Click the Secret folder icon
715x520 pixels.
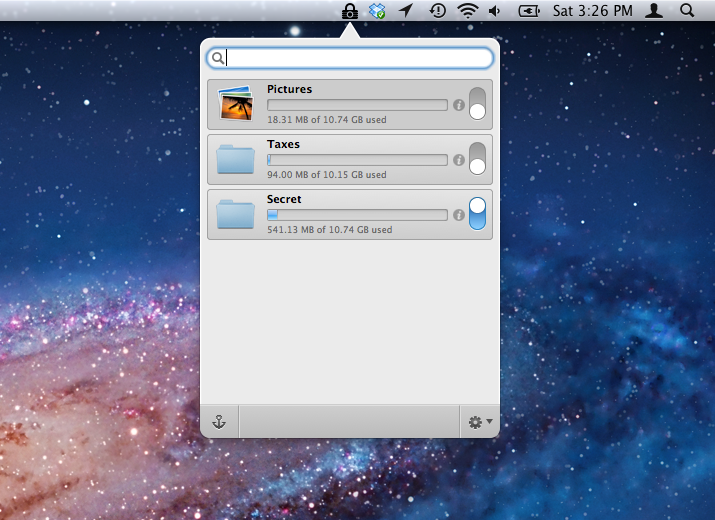coord(235,214)
